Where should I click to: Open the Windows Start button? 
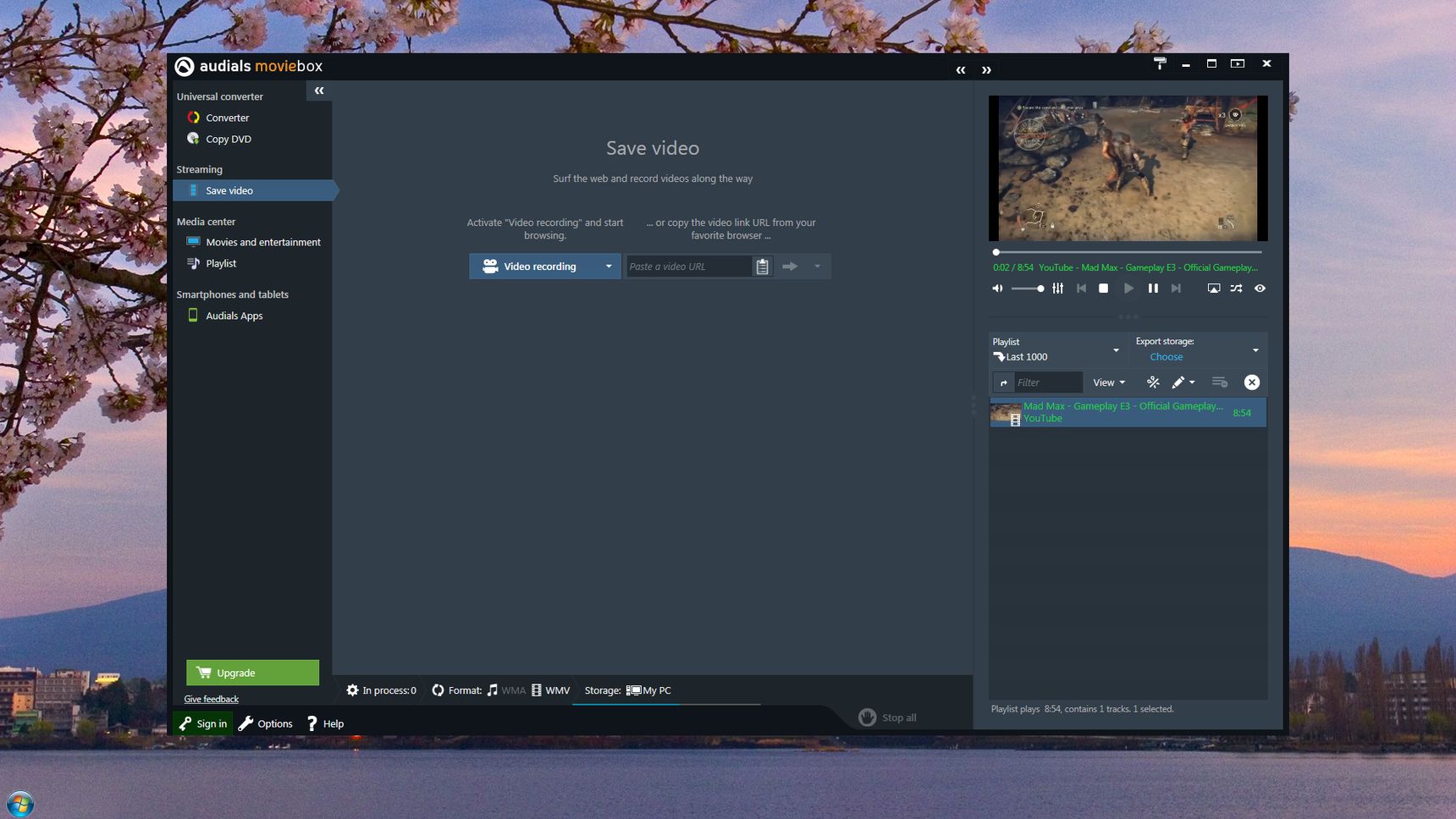(x=19, y=804)
